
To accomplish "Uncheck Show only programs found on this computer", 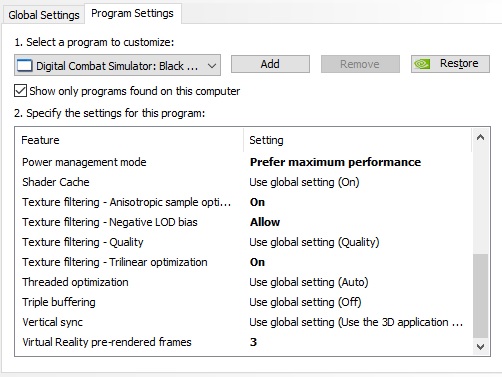I will [20, 91].
